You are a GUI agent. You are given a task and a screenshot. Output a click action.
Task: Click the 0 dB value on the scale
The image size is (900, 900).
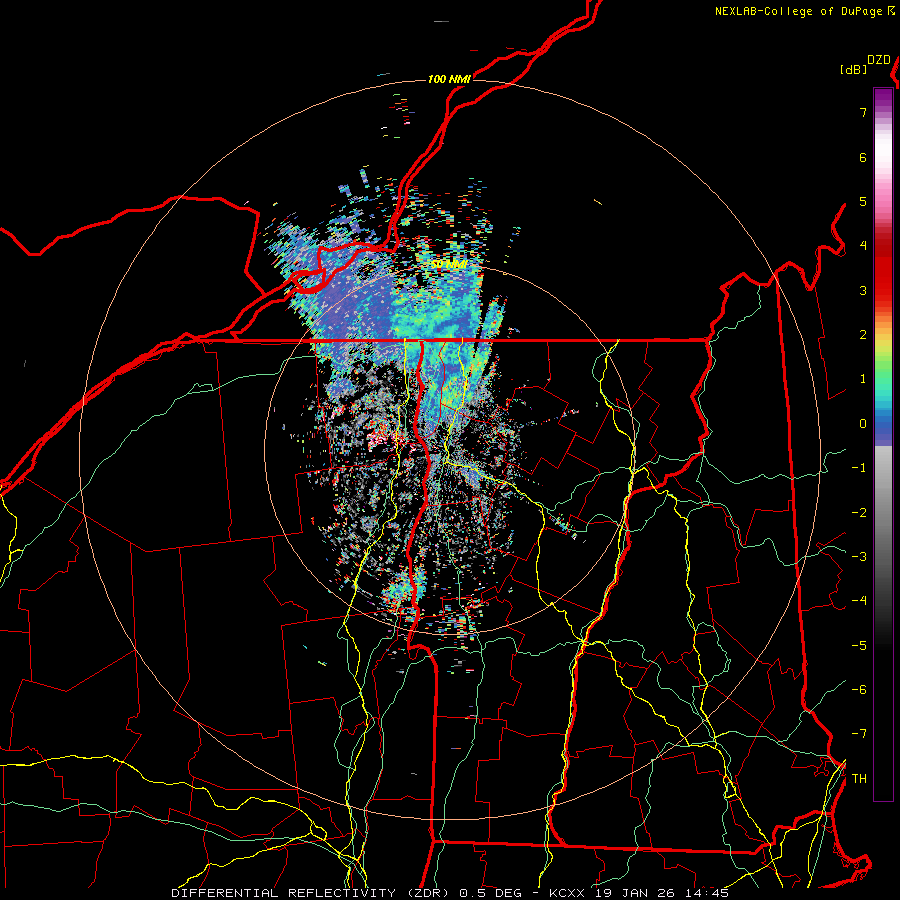(x=863, y=424)
